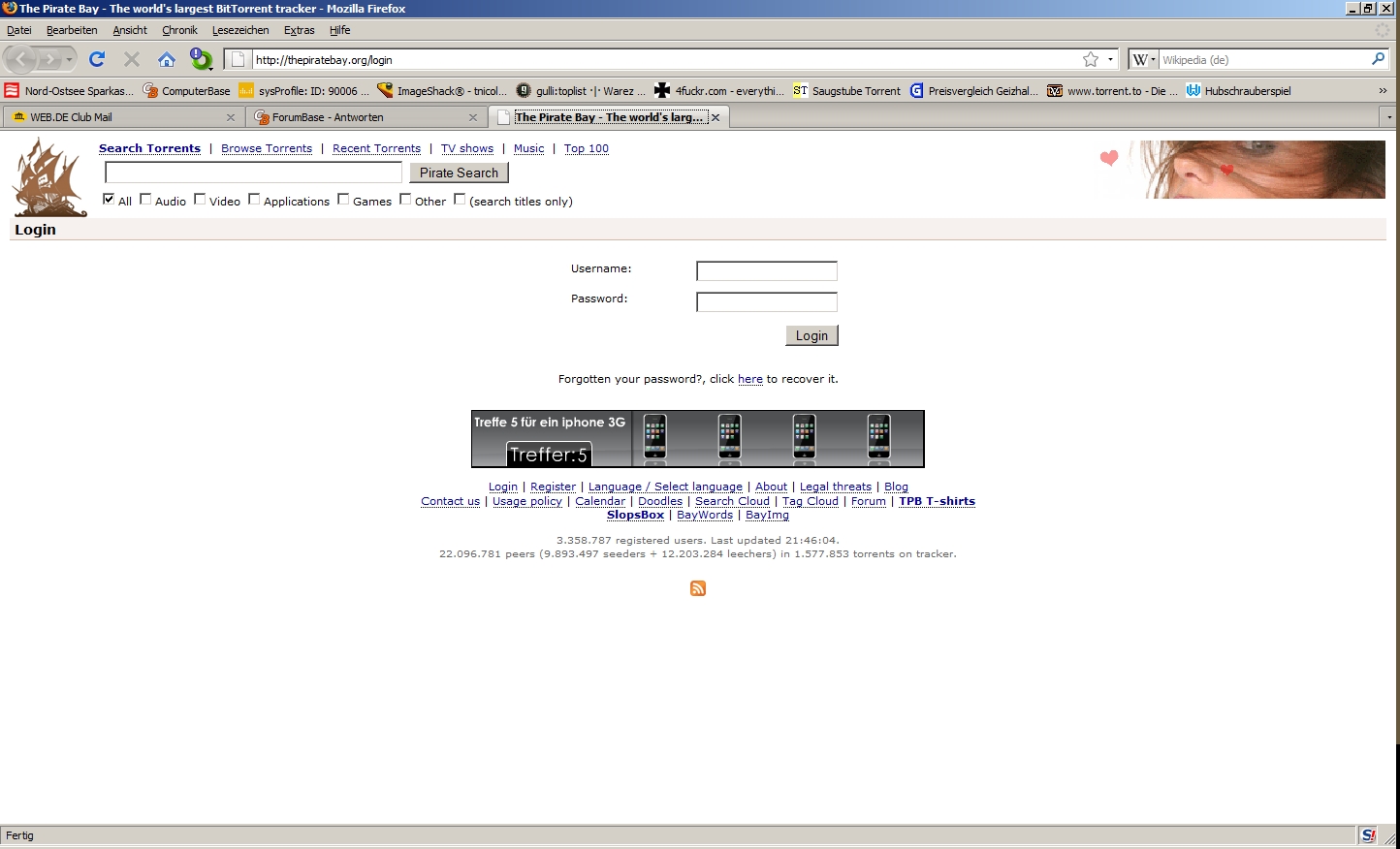1400x849 pixels.
Task: Focus the Password input field
Action: [x=767, y=302]
